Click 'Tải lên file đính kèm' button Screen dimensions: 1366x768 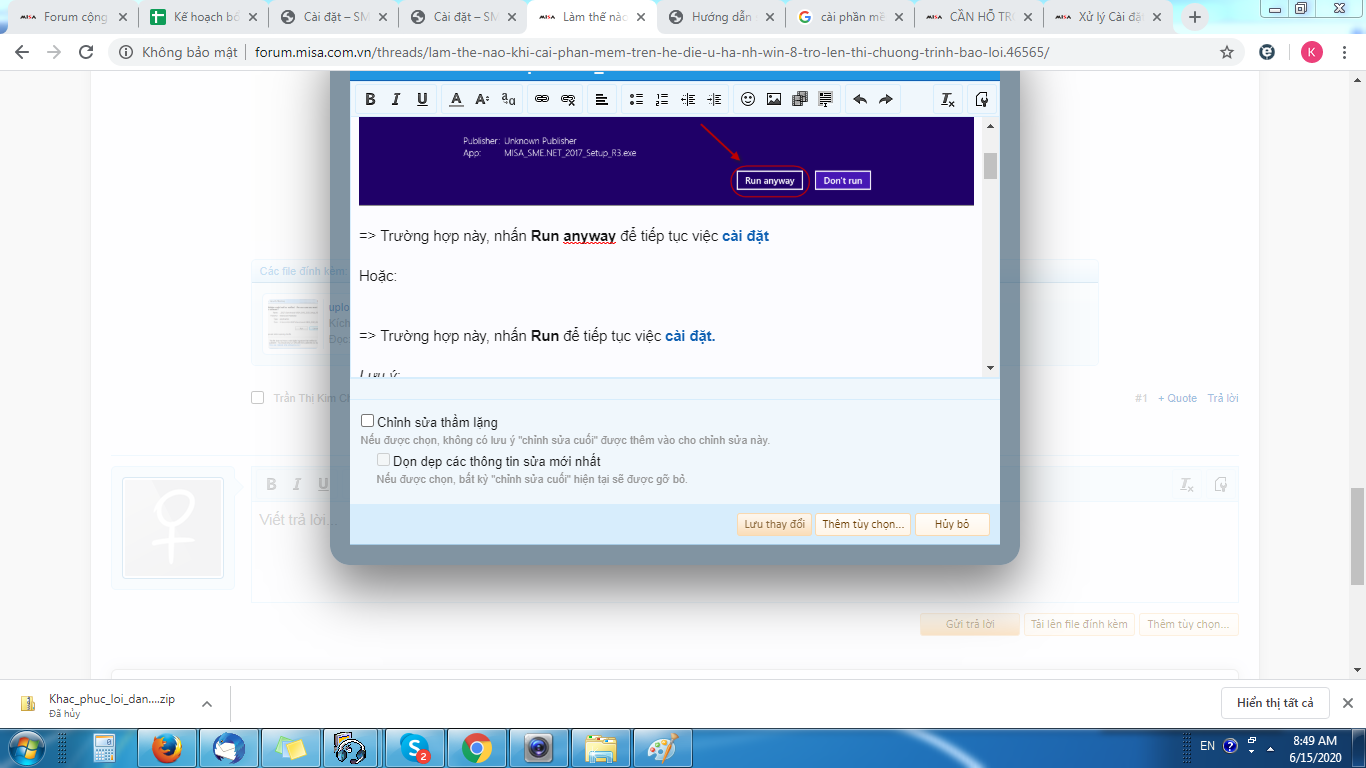(1079, 624)
